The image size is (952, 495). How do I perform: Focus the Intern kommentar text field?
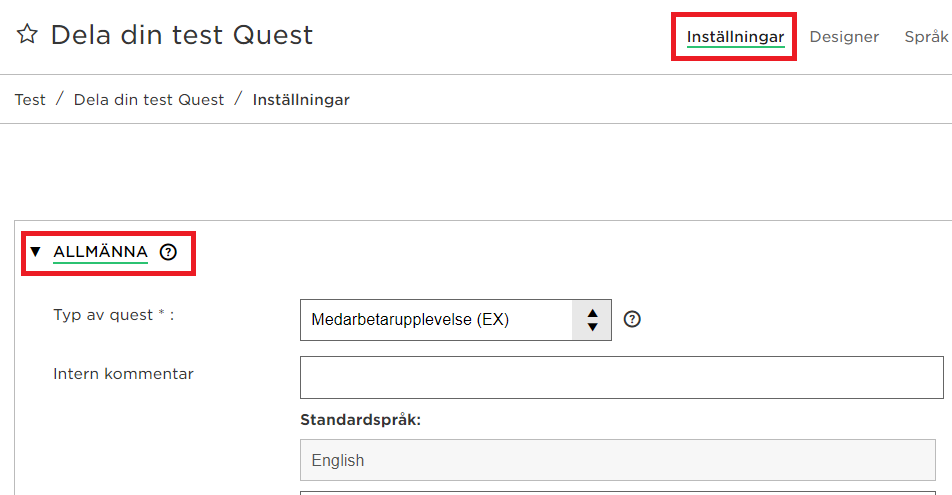(x=622, y=378)
